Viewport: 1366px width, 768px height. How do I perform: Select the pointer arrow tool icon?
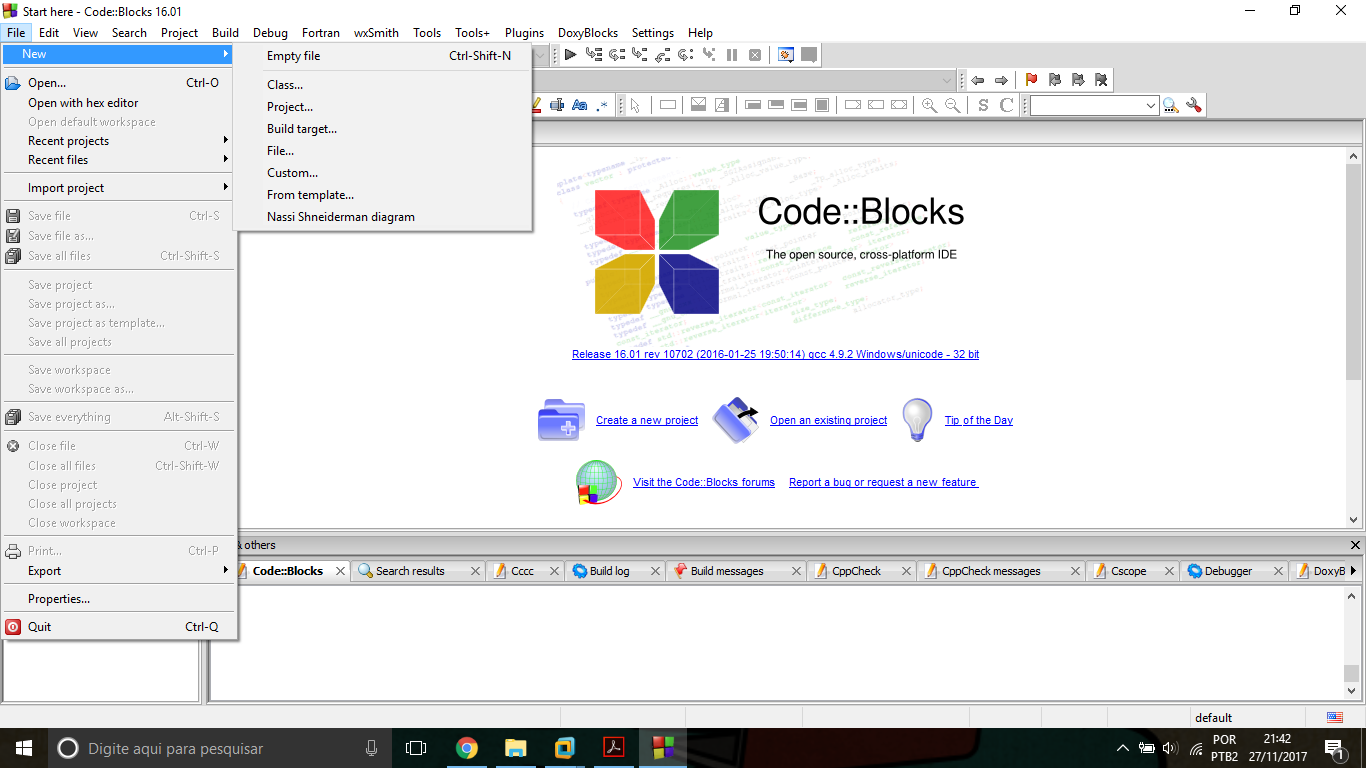coord(635,105)
